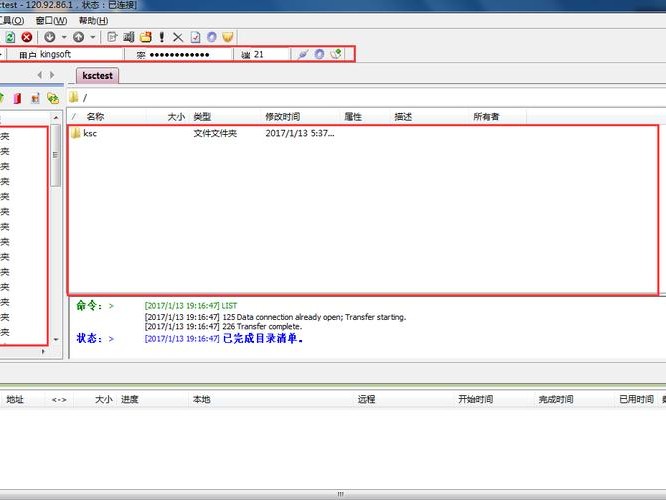The image size is (666, 500).
Task: Click the upload arrow circle icon
Action: 79,37
